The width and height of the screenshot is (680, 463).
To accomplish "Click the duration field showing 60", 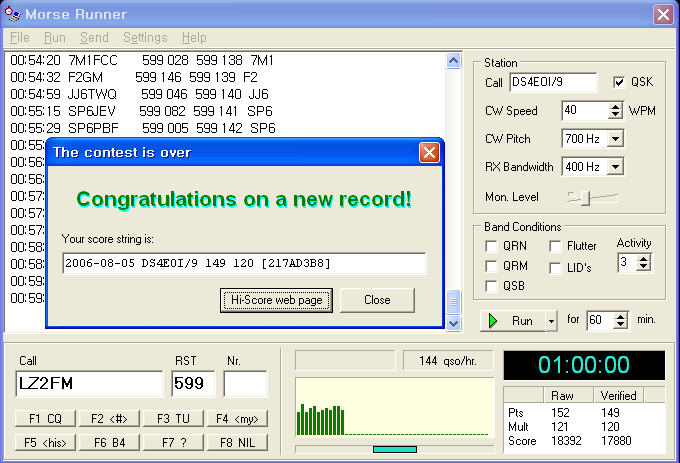I will 601,320.
